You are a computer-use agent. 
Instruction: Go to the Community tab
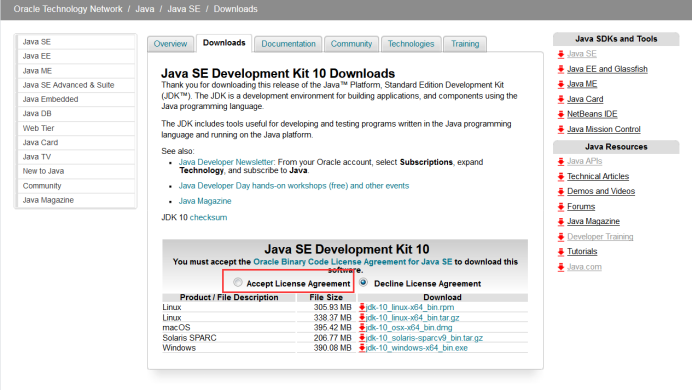click(351, 44)
